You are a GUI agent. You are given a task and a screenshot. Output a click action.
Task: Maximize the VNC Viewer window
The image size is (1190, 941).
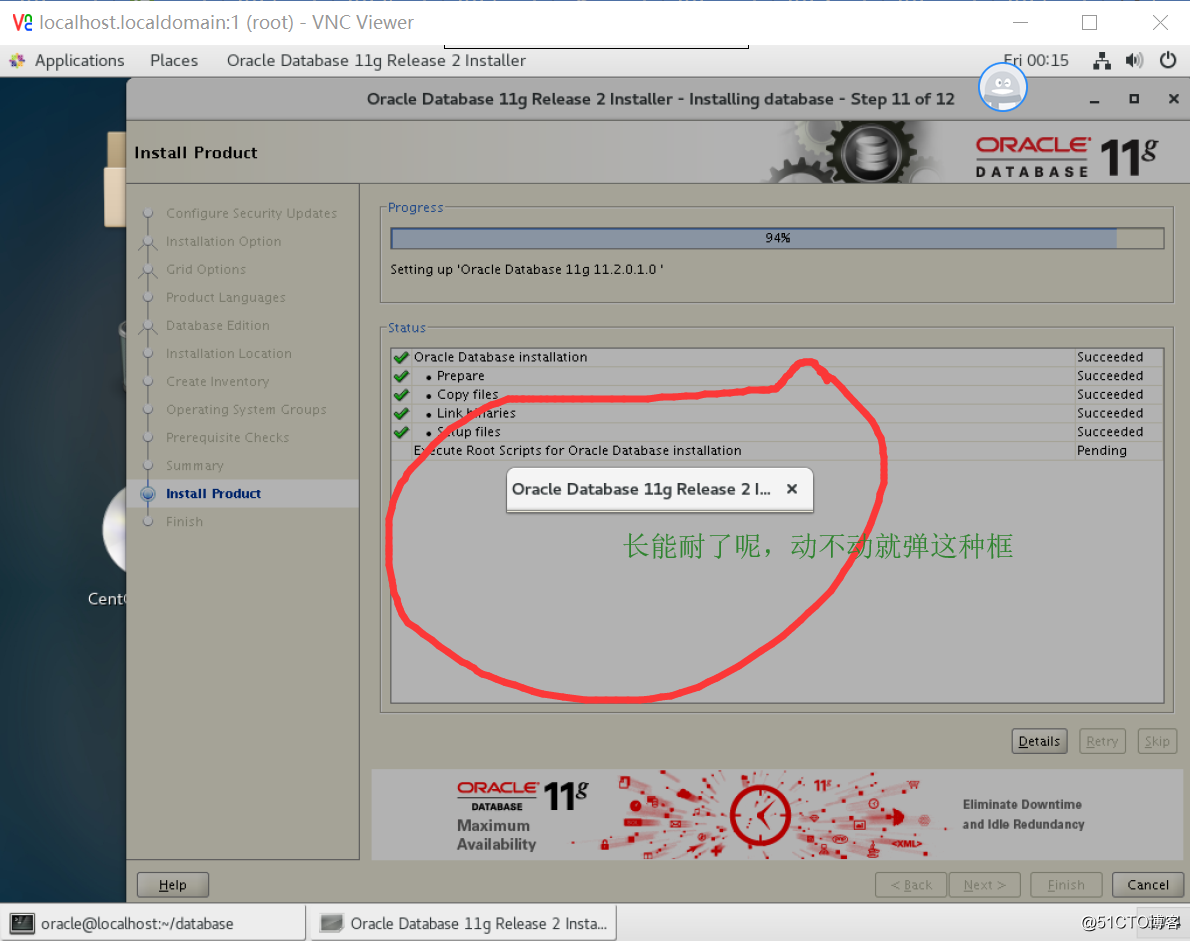click(x=1089, y=23)
